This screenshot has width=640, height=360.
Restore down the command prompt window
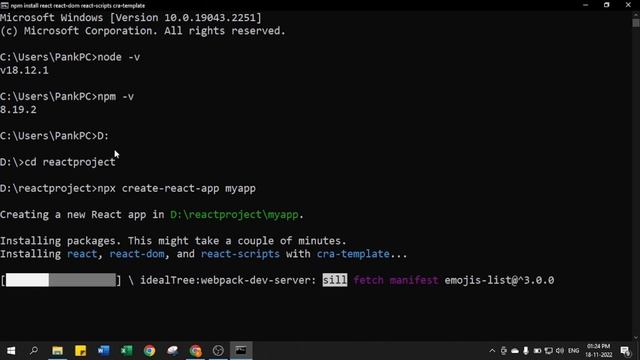pos(607,5)
